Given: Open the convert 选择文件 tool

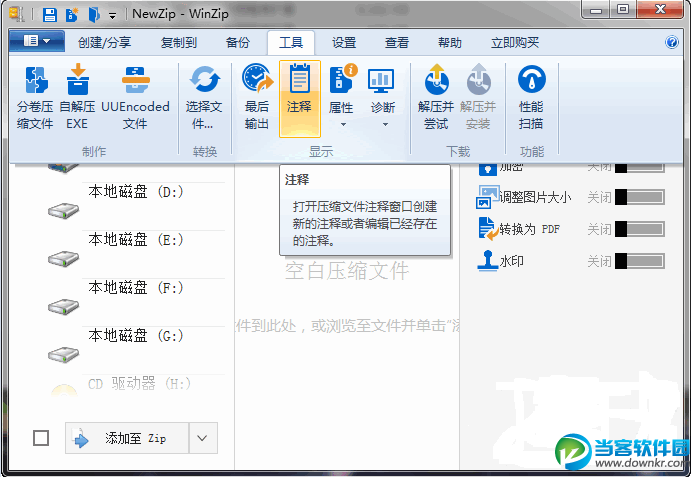Looking at the screenshot, I should point(204,97).
